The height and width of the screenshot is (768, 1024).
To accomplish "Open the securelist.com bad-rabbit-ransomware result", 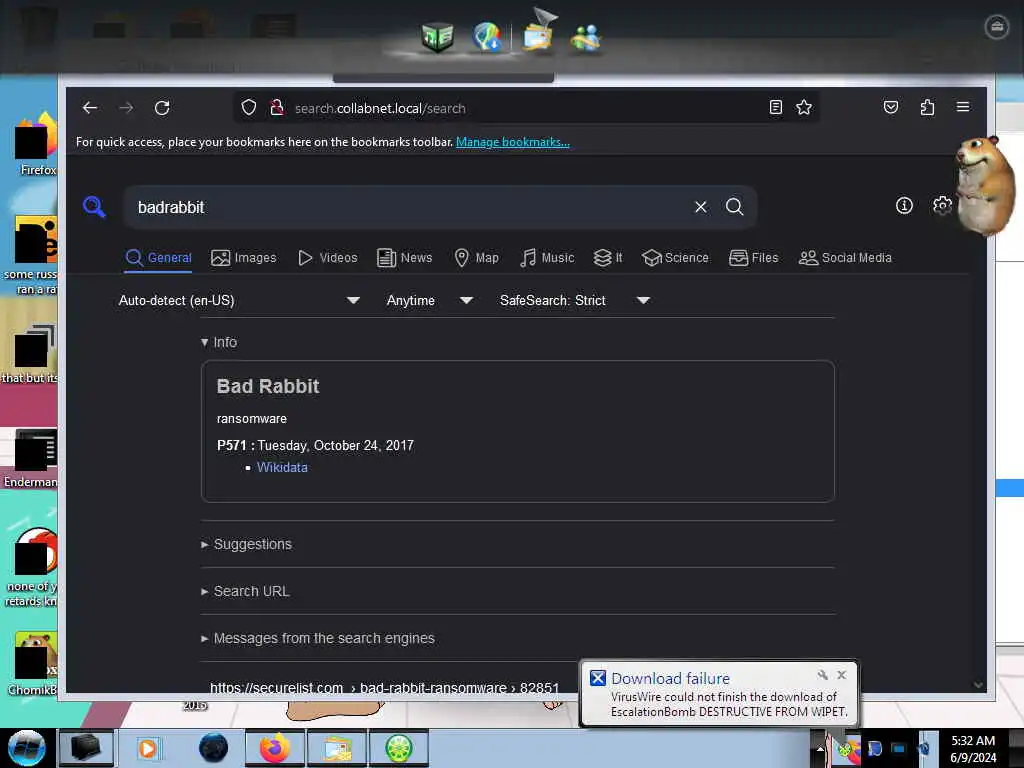I will coord(384,687).
